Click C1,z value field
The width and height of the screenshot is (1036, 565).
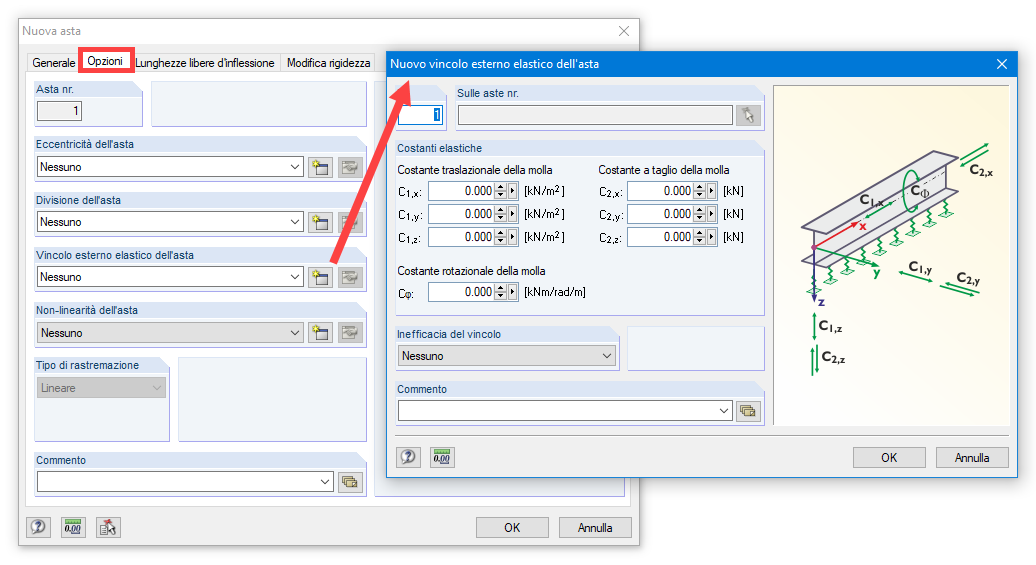[x=461, y=237]
